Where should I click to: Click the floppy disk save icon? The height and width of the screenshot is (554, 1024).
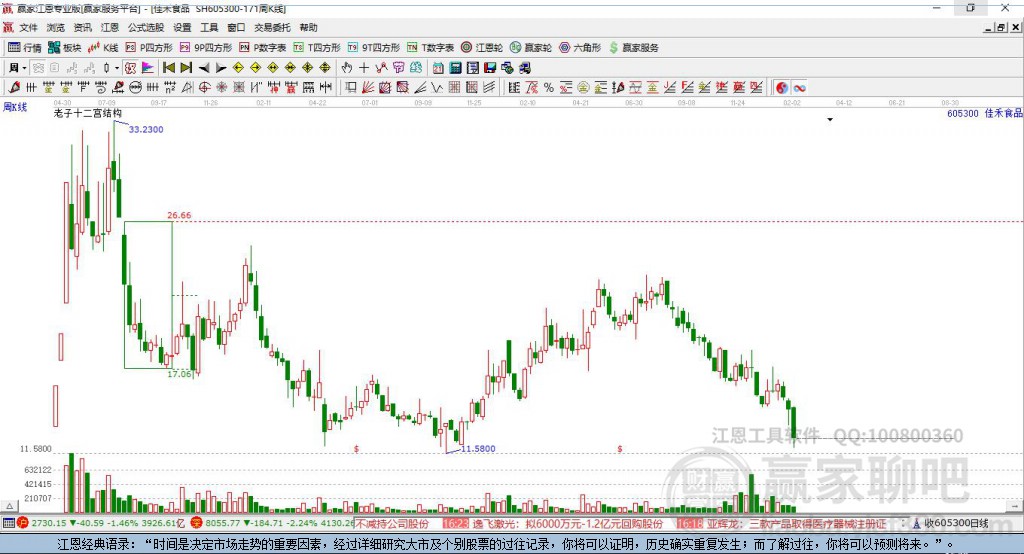pyautogui.click(x=490, y=68)
